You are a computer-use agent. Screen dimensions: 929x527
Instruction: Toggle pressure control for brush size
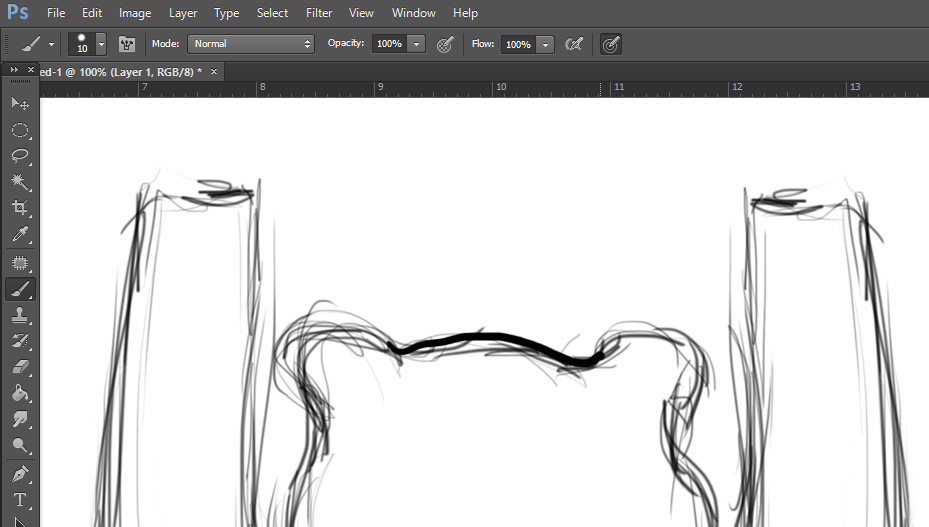click(x=610, y=44)
